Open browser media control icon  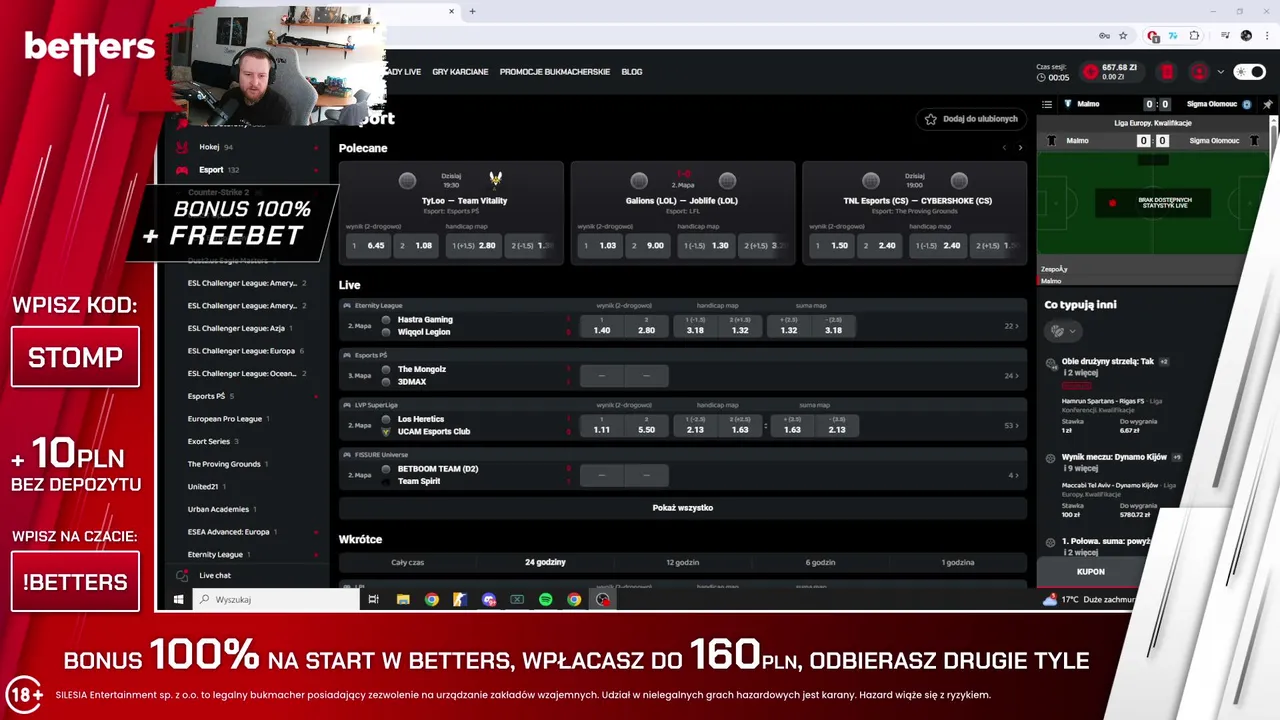coord(1227,35)
